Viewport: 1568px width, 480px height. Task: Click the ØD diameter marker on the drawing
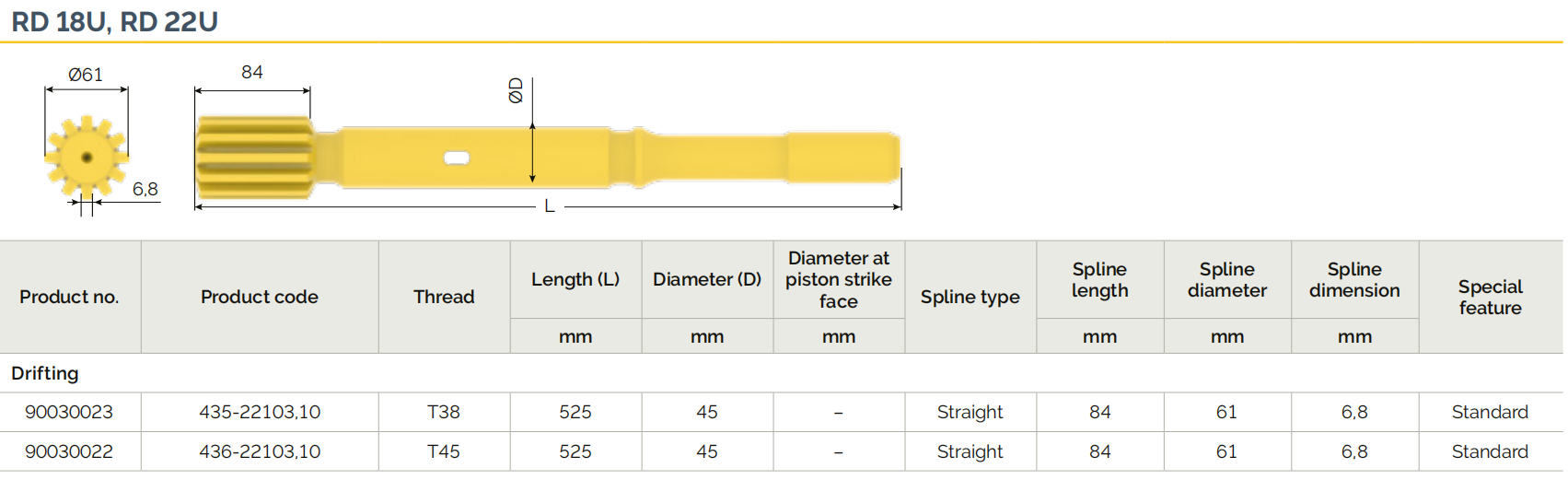(x=516, y=90)
